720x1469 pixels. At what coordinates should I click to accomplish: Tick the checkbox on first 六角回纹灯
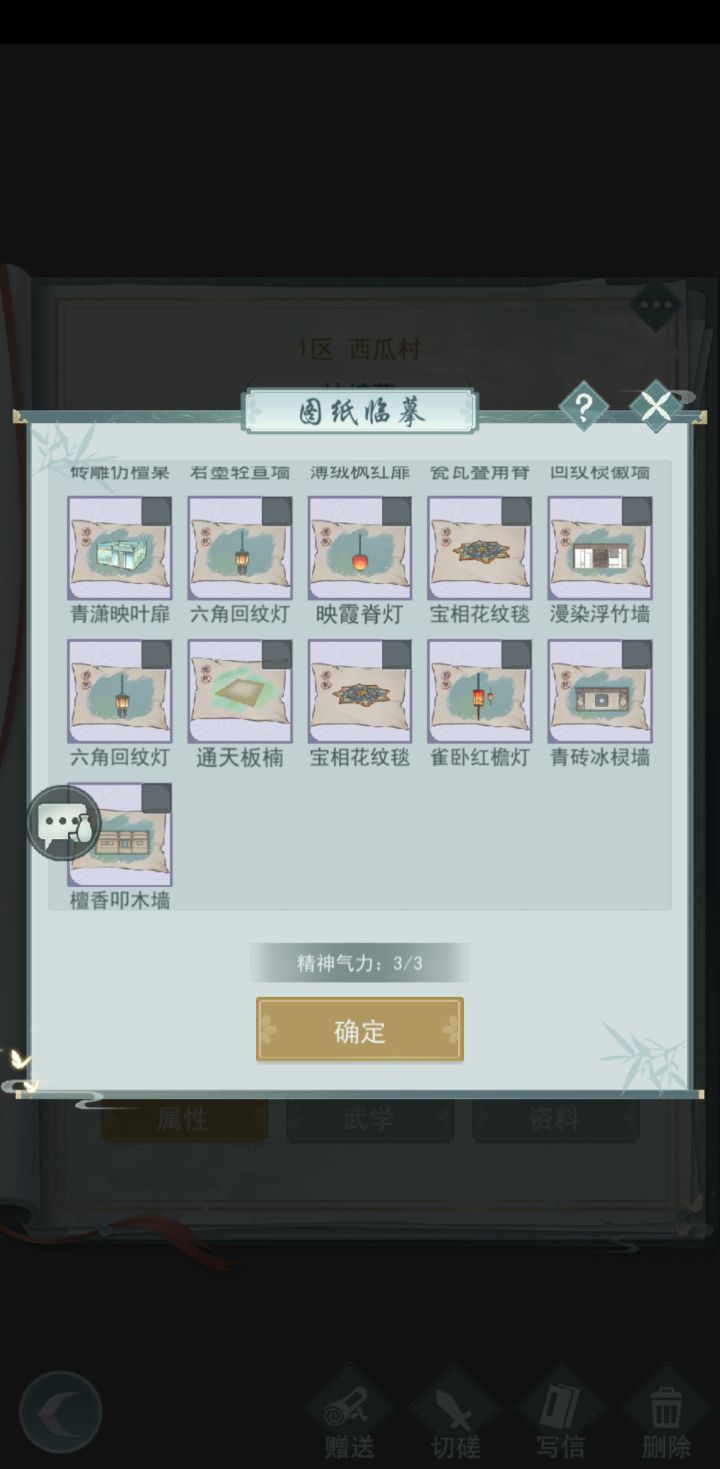click(x=276, y=512)
